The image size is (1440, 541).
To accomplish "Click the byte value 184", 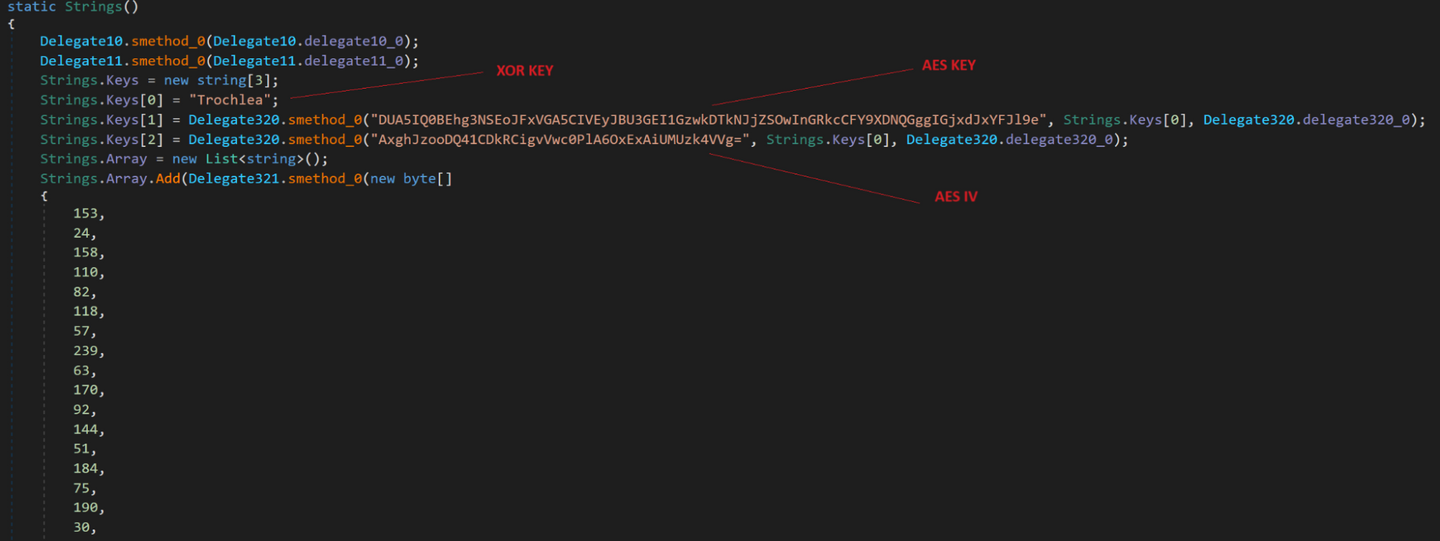I will point(88,468).
